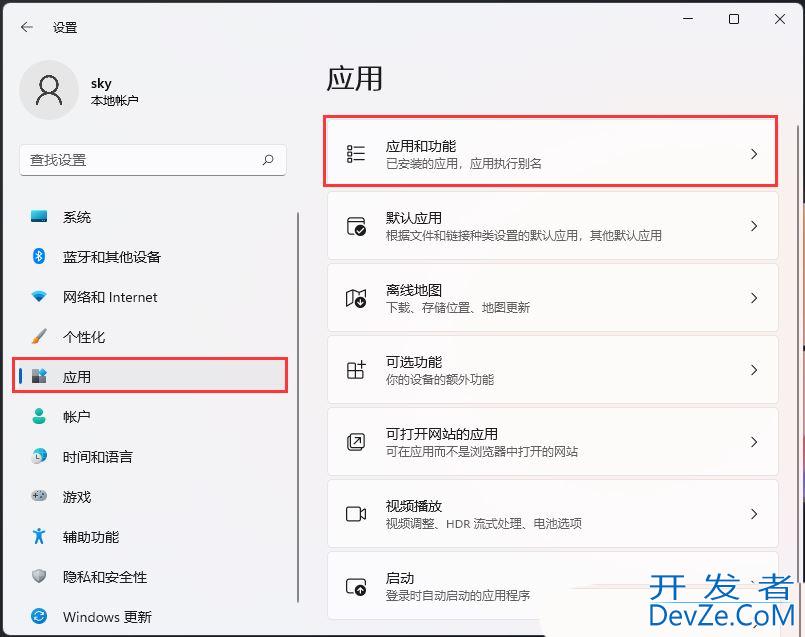Select 应用 text in the sidebar
This screenshot has width=805, height=637.
pyautogui.click(x=76, y=377)
